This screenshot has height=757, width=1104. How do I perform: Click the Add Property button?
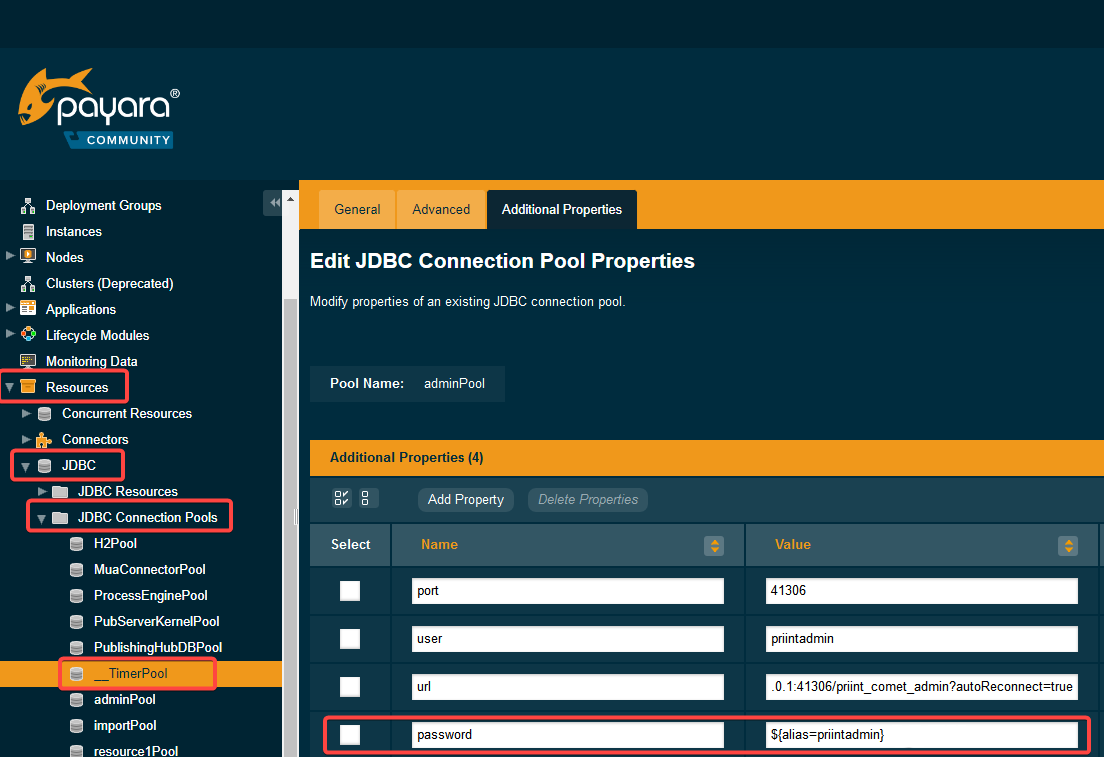(465, 499)
